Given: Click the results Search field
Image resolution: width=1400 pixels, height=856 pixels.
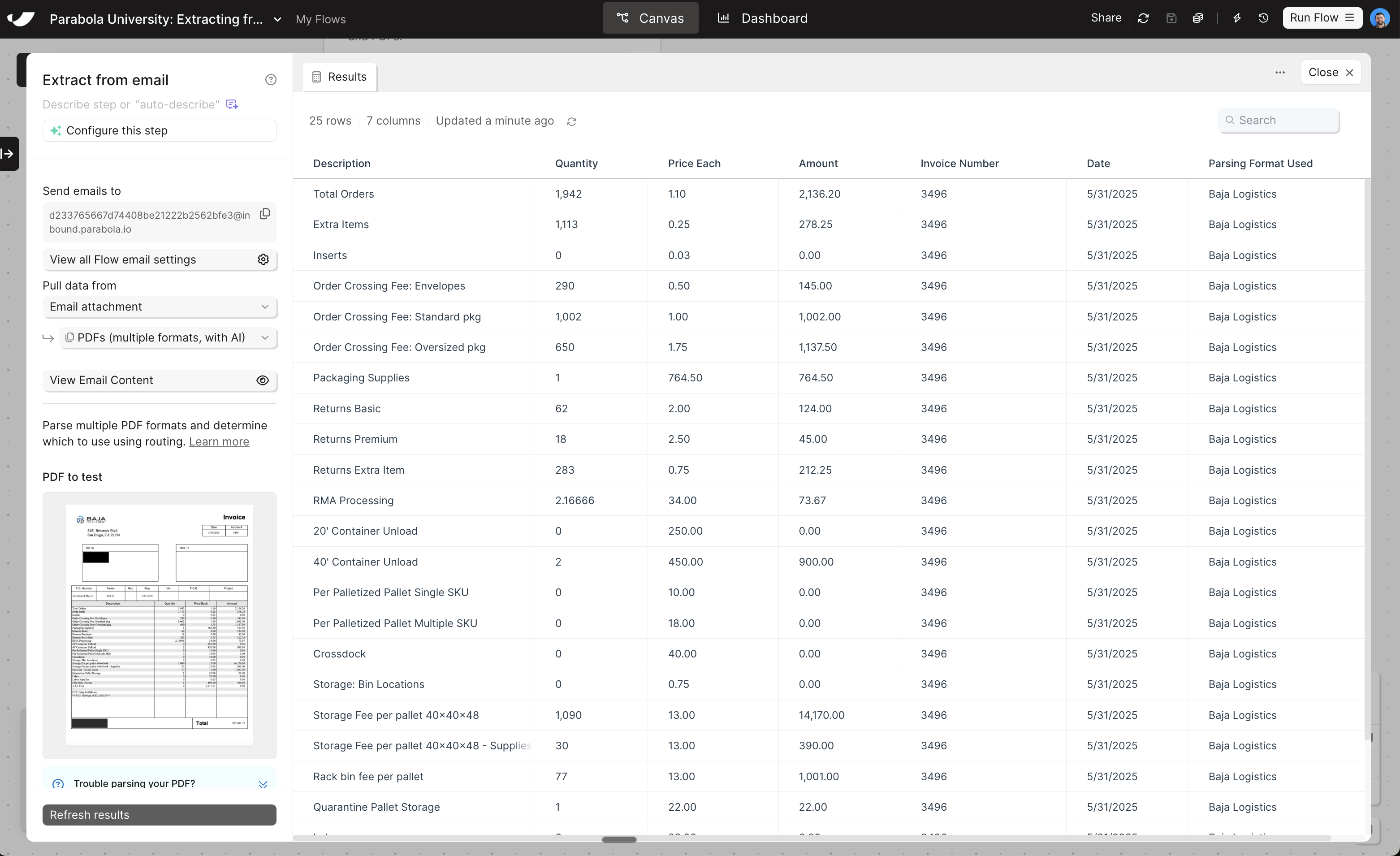Looking at the screenshot, I should point(1279,121).
